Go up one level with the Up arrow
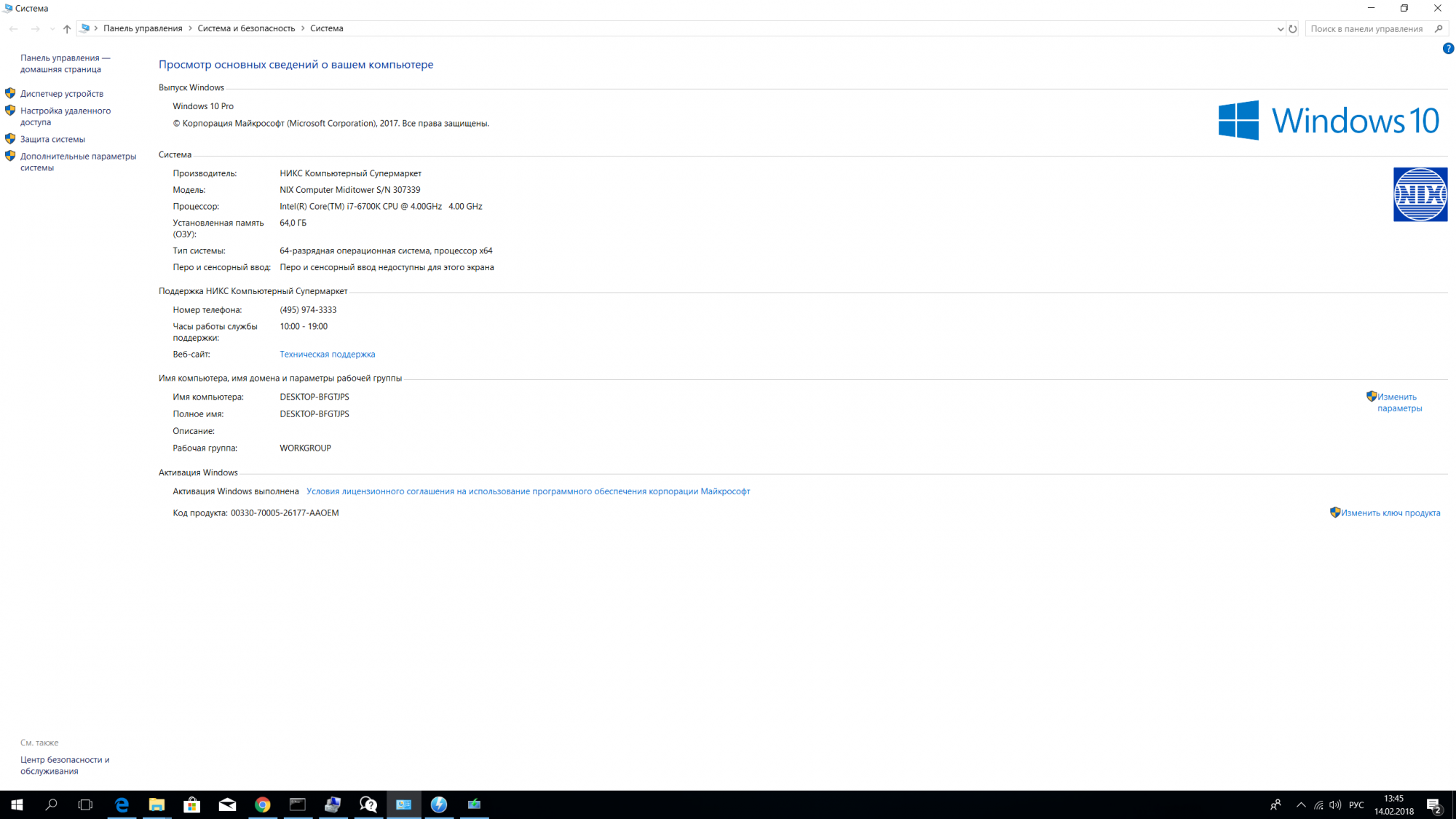 [67, 28]
